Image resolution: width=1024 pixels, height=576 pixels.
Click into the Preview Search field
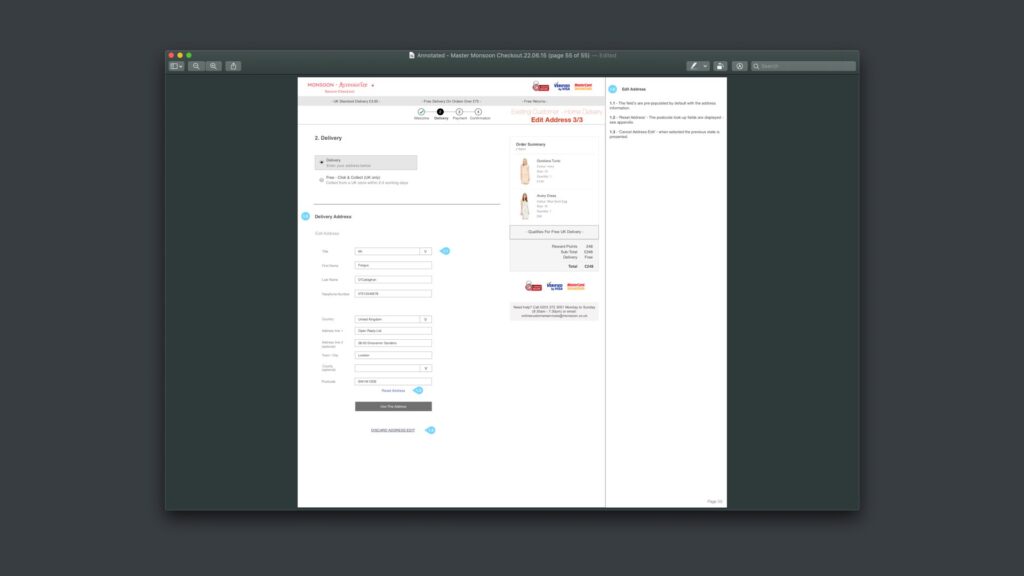pos(805,66)
